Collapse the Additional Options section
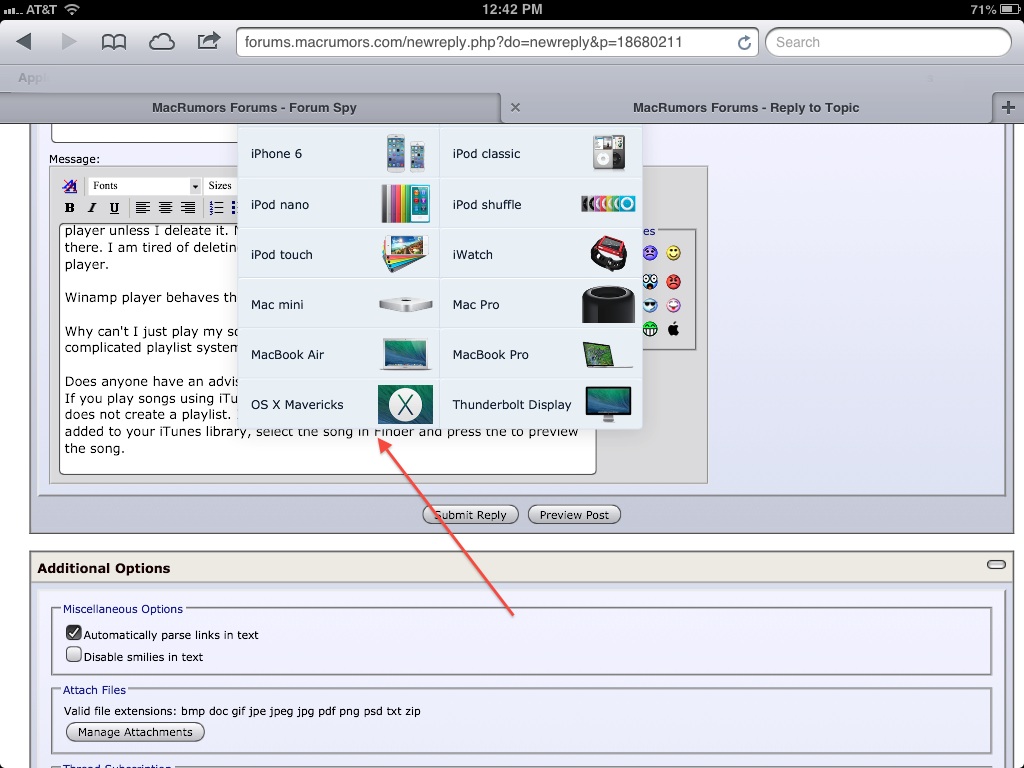The height and width of the screenshot is (768, 1024). (996, 564)
